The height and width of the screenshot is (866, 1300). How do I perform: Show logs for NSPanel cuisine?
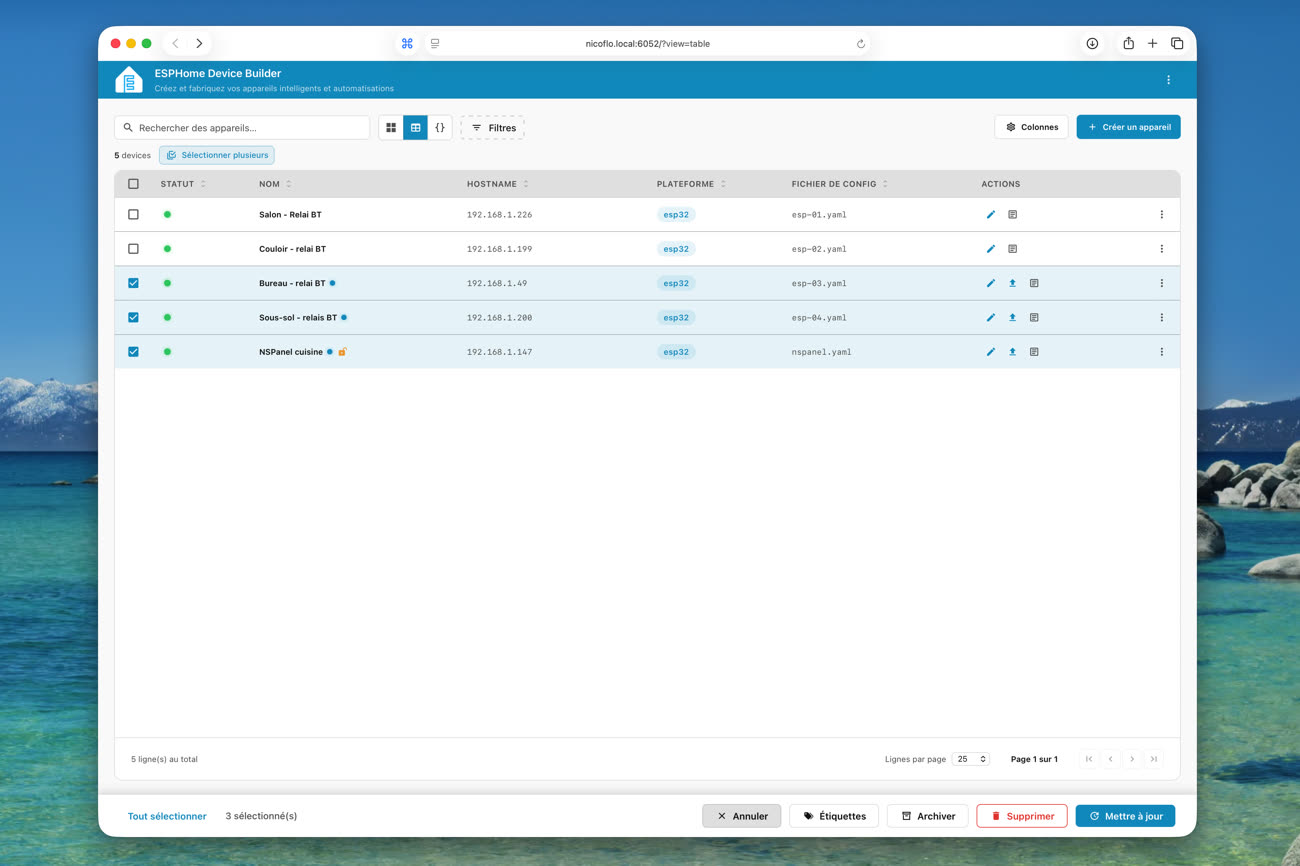point(1034,352)
